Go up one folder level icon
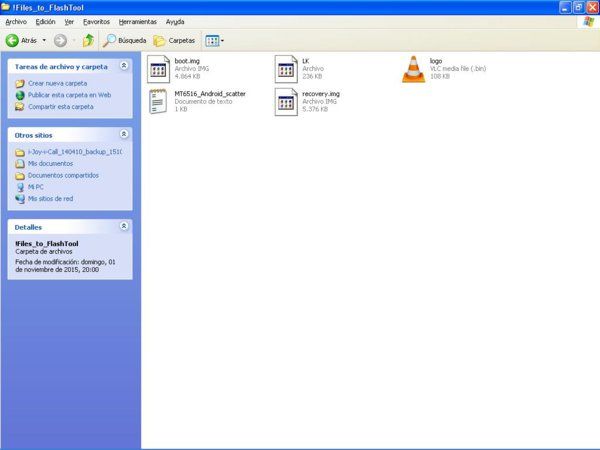Image resolution: width=600 pixels, height=450 pixels. click(88, 40)
